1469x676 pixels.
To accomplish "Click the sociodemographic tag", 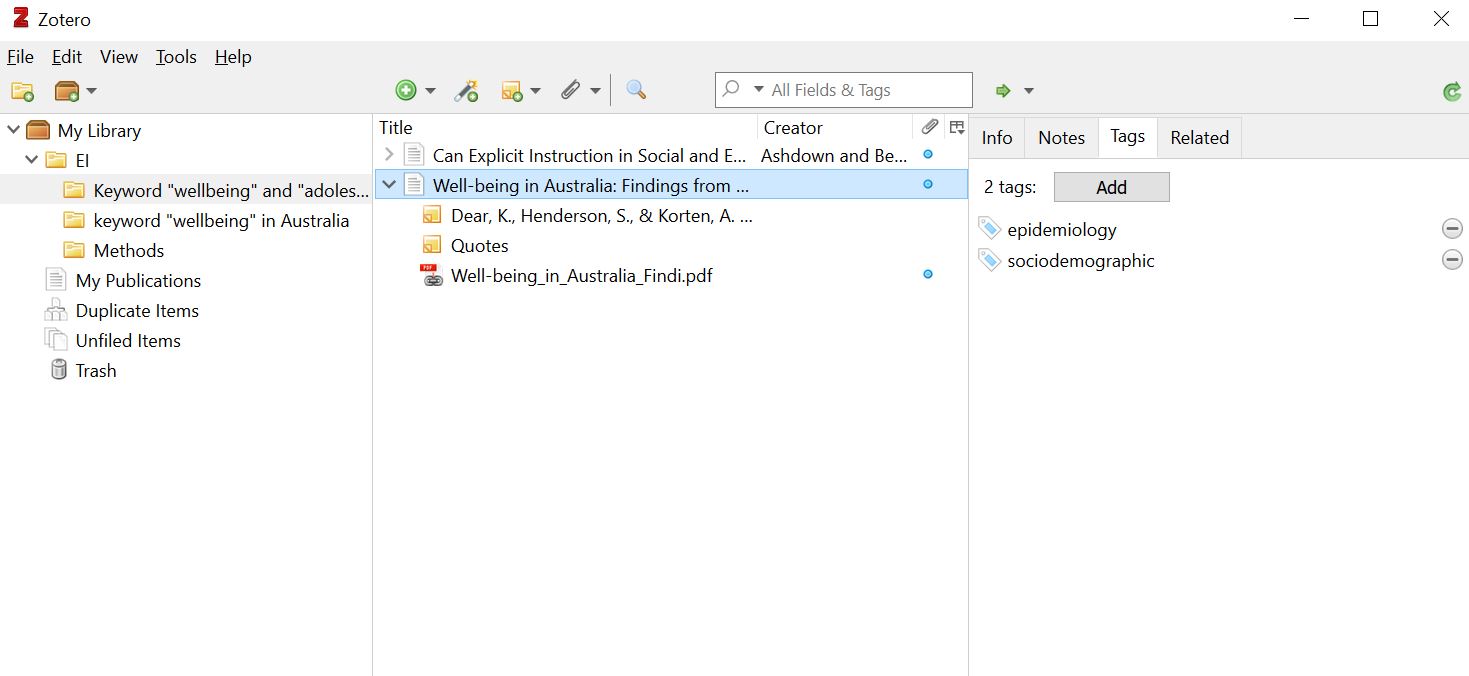I will coord(1080,260).
